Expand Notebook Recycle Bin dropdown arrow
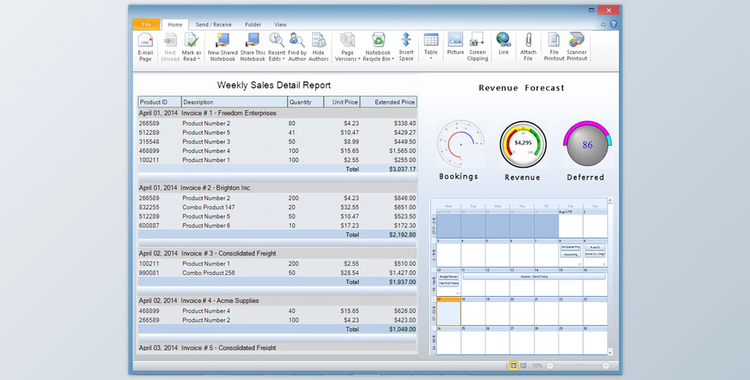 point(393,59)
